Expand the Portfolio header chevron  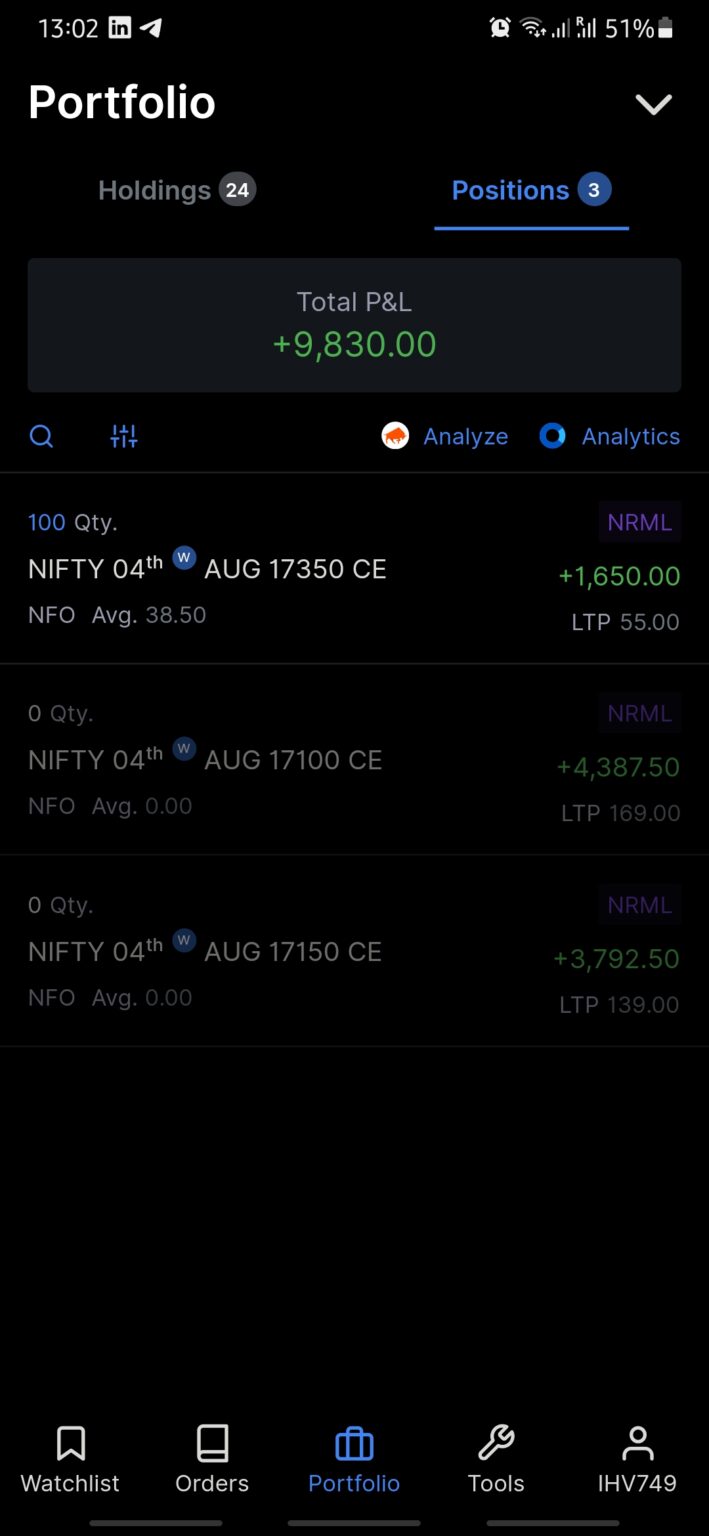tap(654, 104)
